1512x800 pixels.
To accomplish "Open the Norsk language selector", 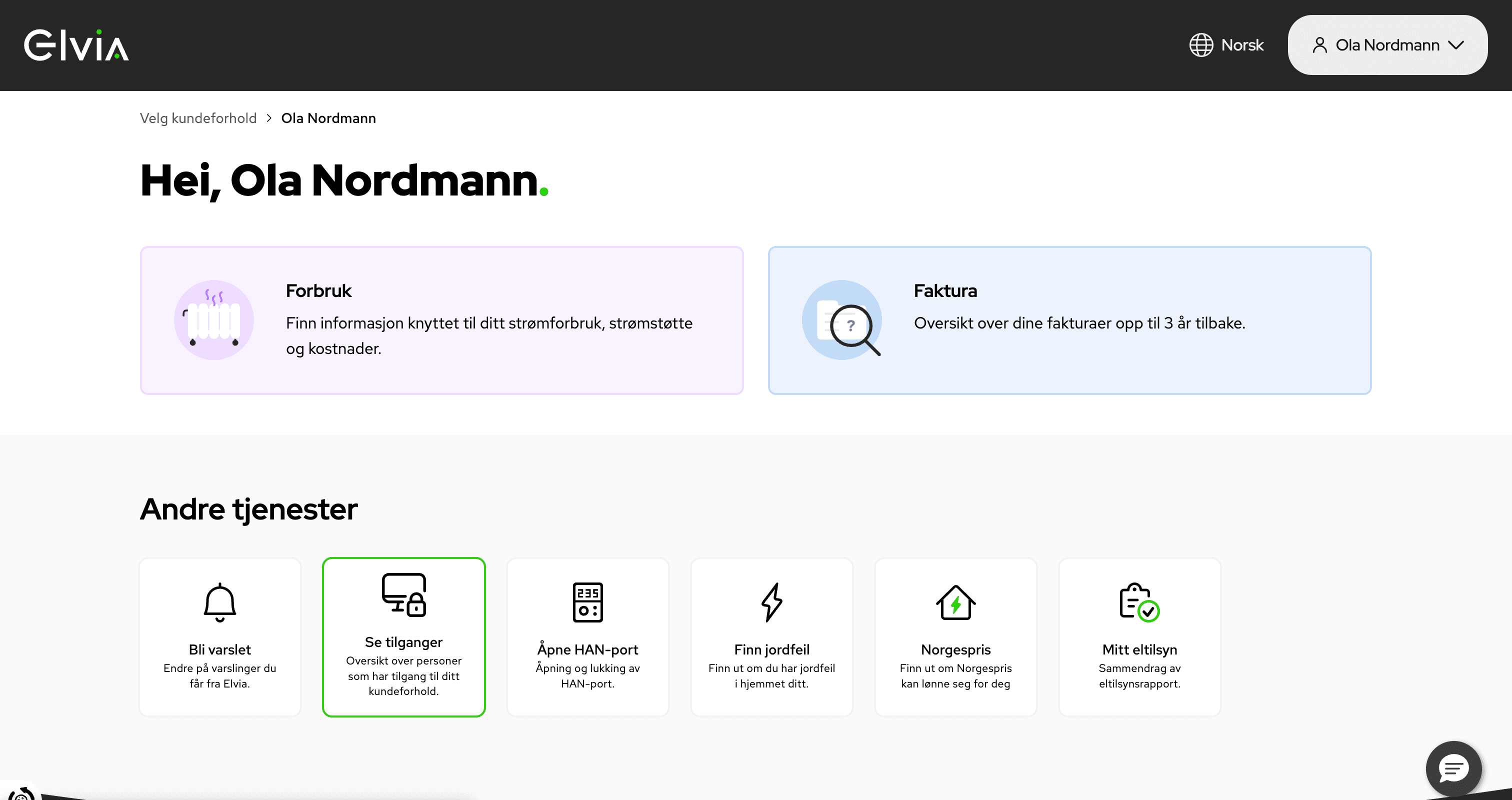I will coord(1241,45).
